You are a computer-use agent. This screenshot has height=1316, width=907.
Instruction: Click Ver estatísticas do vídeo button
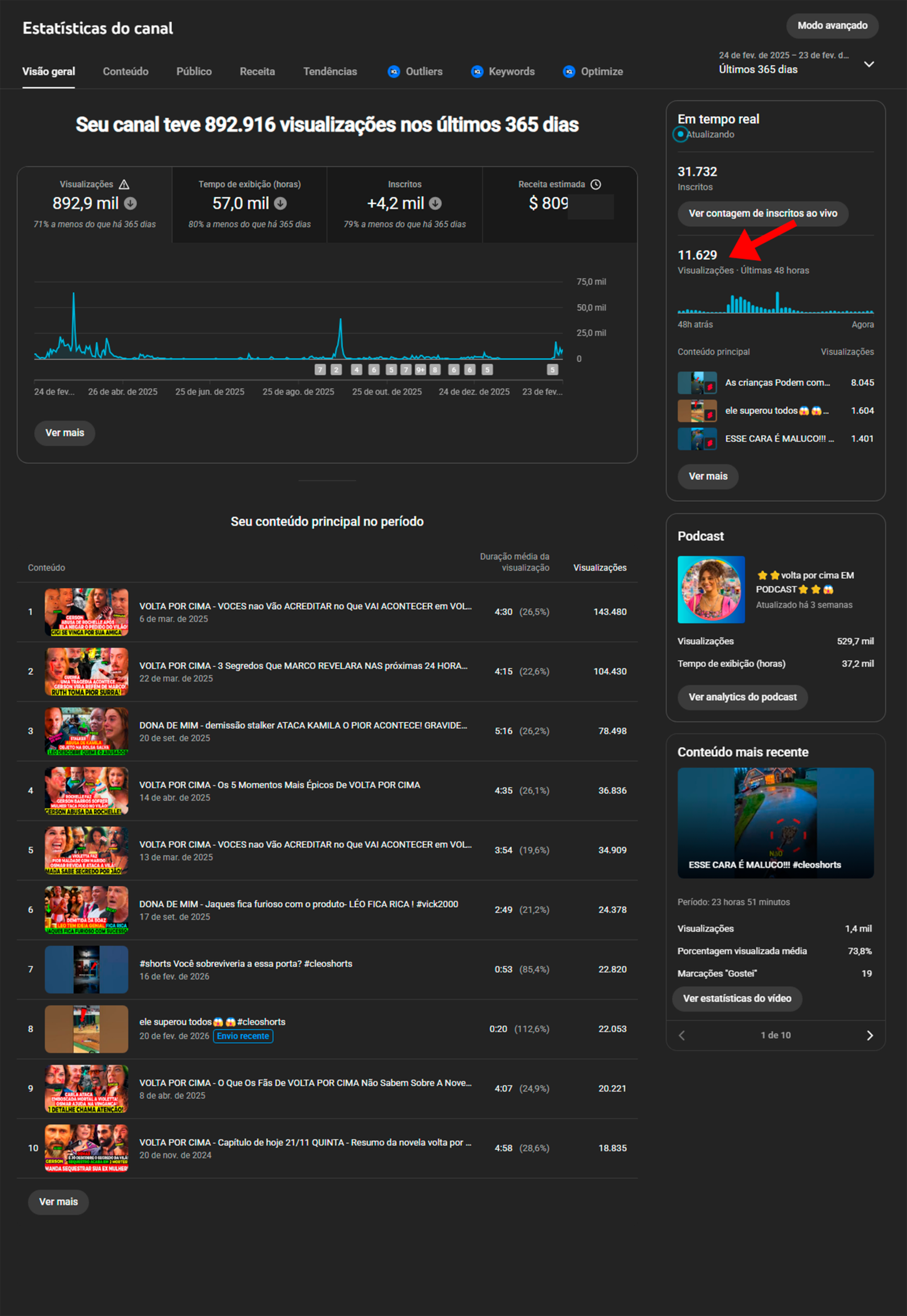(737, 998)
